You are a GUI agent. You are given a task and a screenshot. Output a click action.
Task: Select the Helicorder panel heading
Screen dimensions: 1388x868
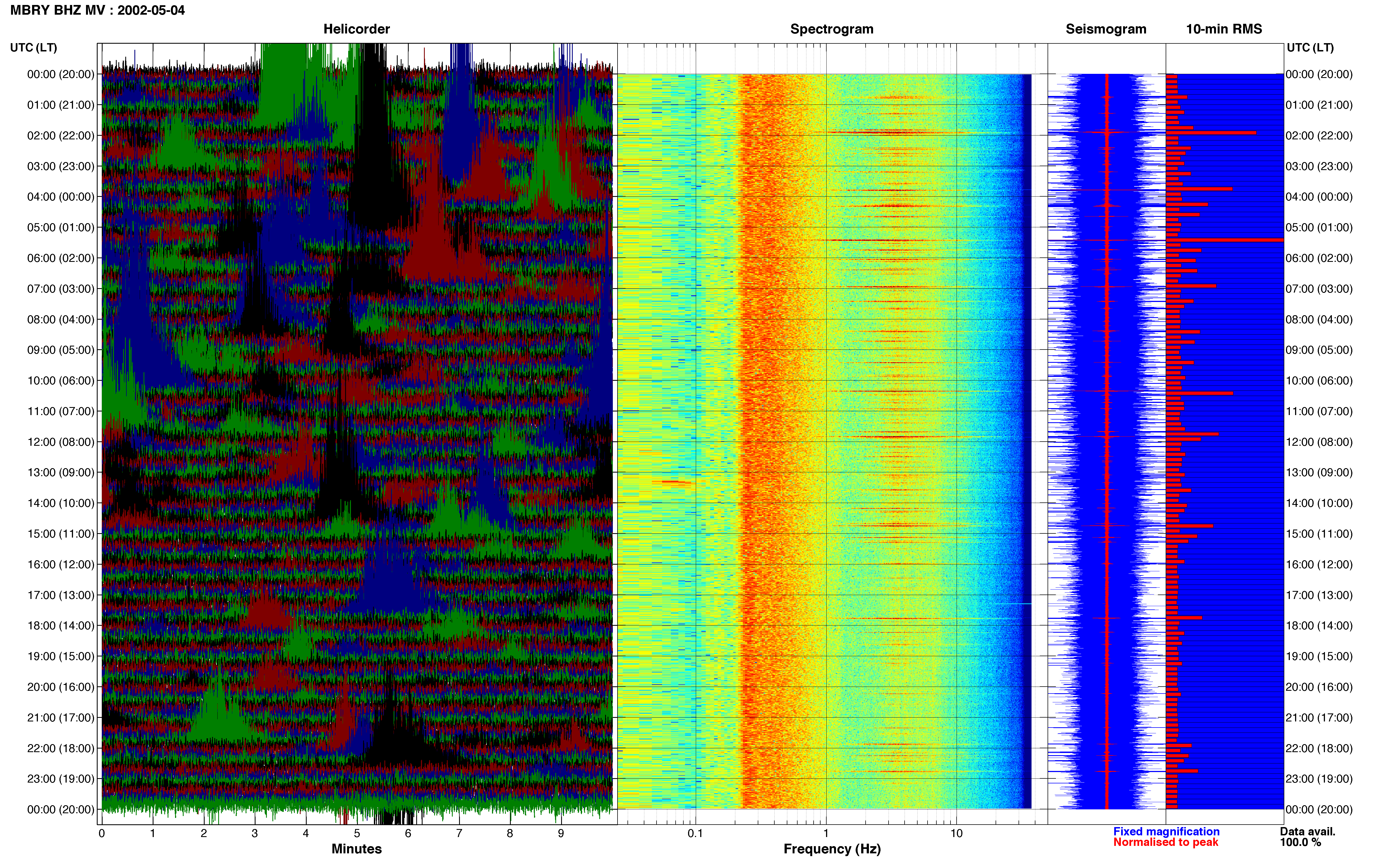click(x=356, y=29)
